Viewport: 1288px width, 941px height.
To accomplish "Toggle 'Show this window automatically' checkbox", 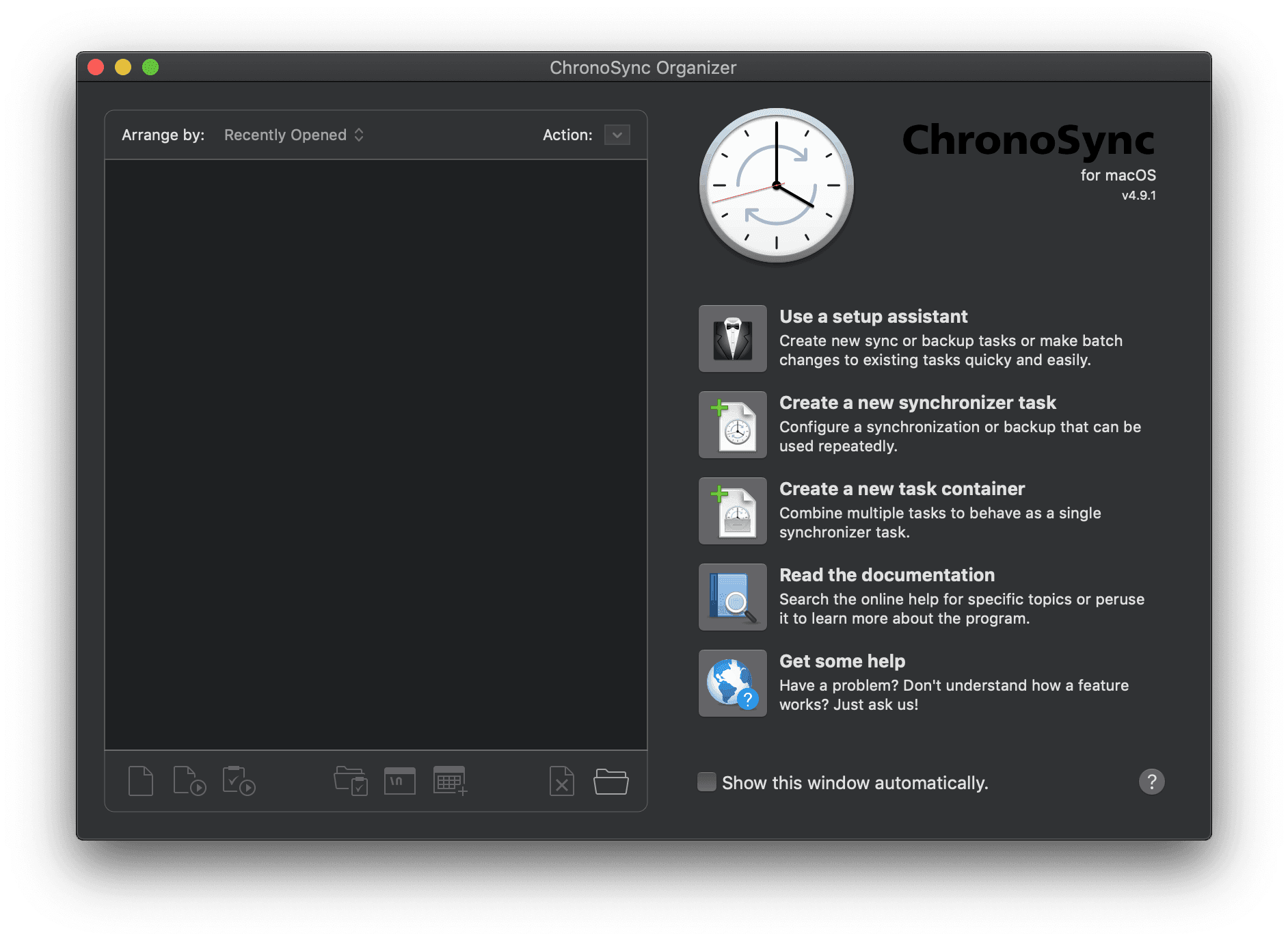I will point(707,782).
